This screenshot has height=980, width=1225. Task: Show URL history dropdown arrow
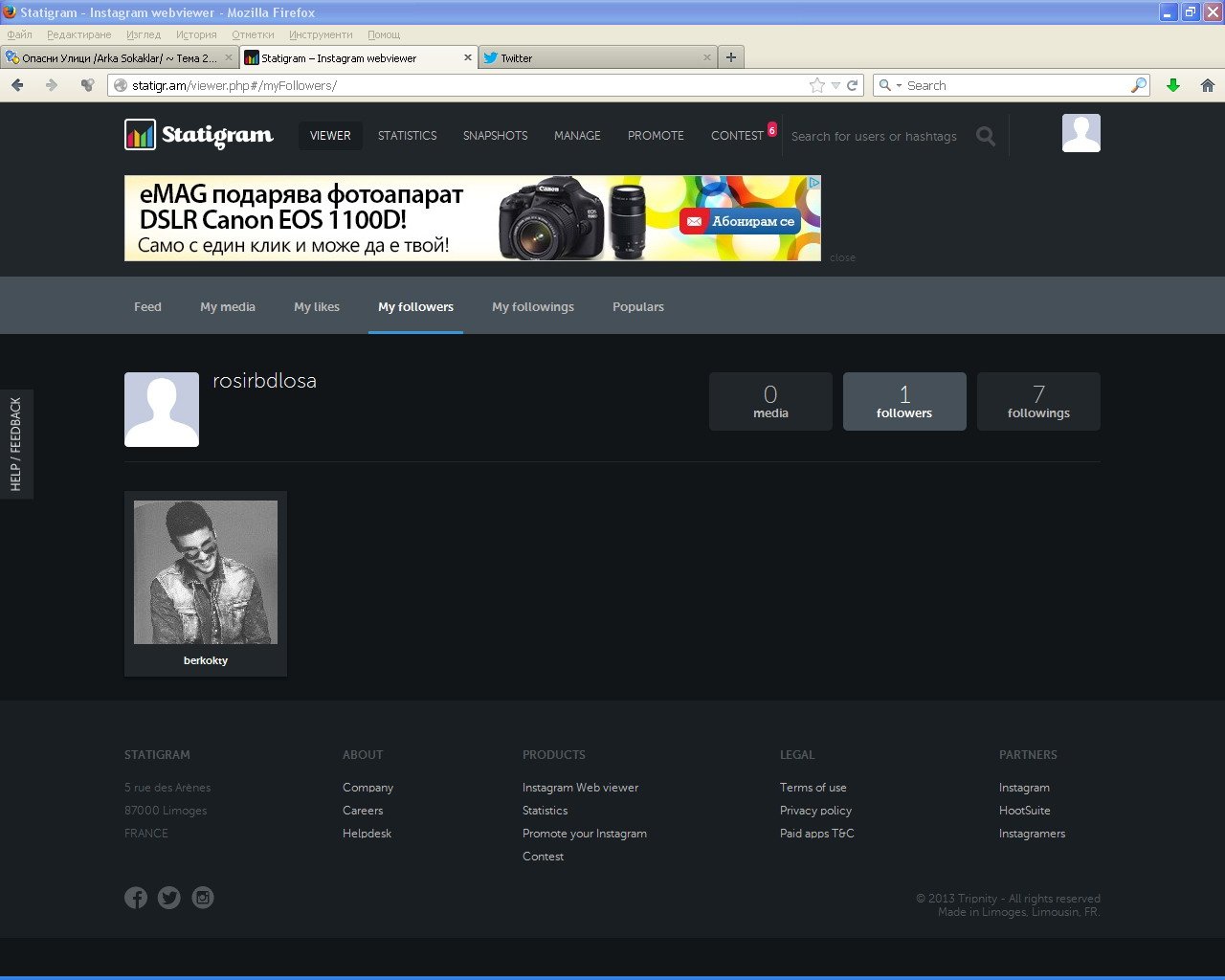coord(835,85)
